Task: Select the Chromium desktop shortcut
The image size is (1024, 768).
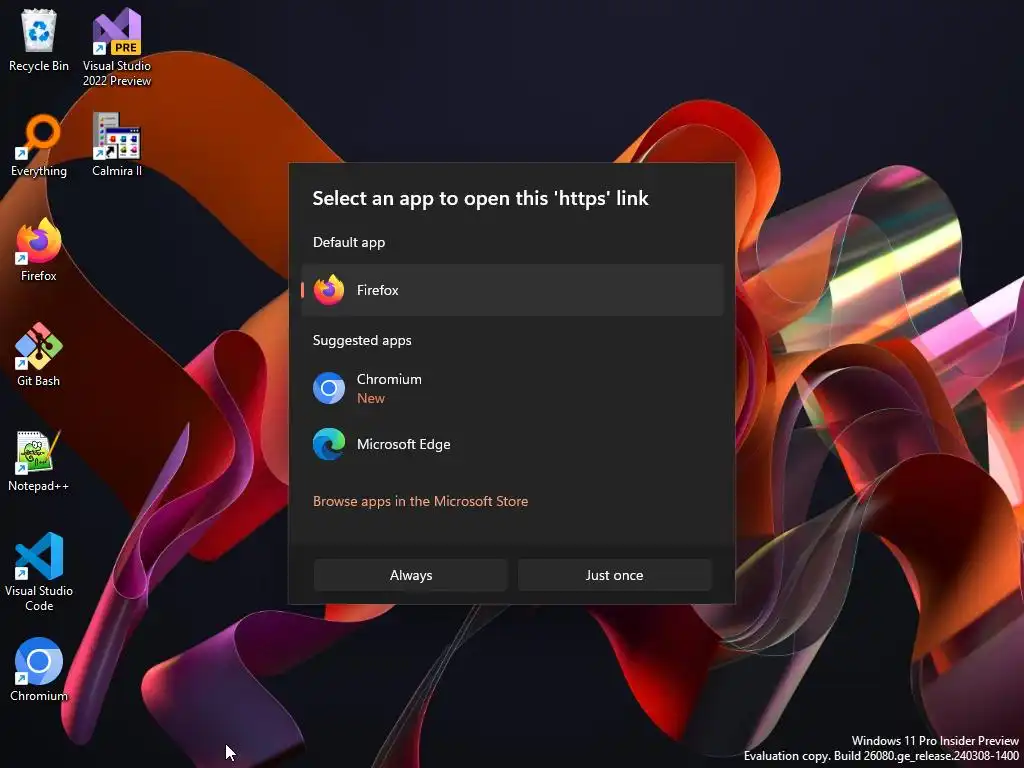Action: (39, 670)
